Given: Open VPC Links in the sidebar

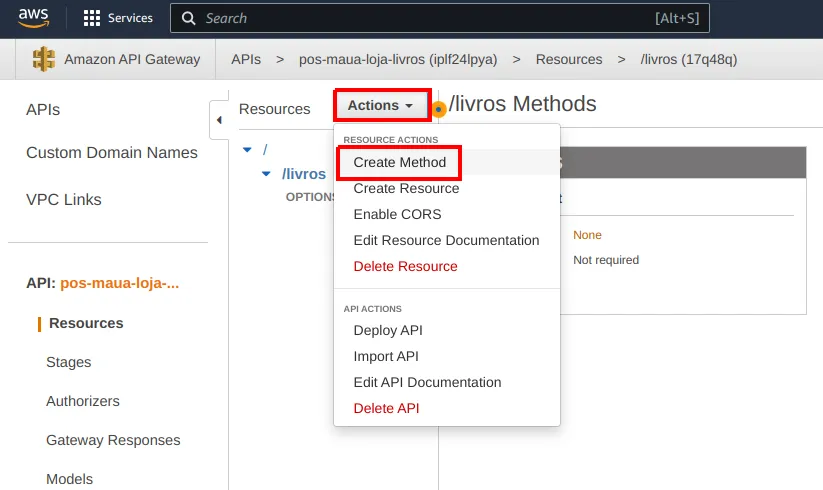Looking at the screenshot, I should pyautogui.click(x=64, y=200).
